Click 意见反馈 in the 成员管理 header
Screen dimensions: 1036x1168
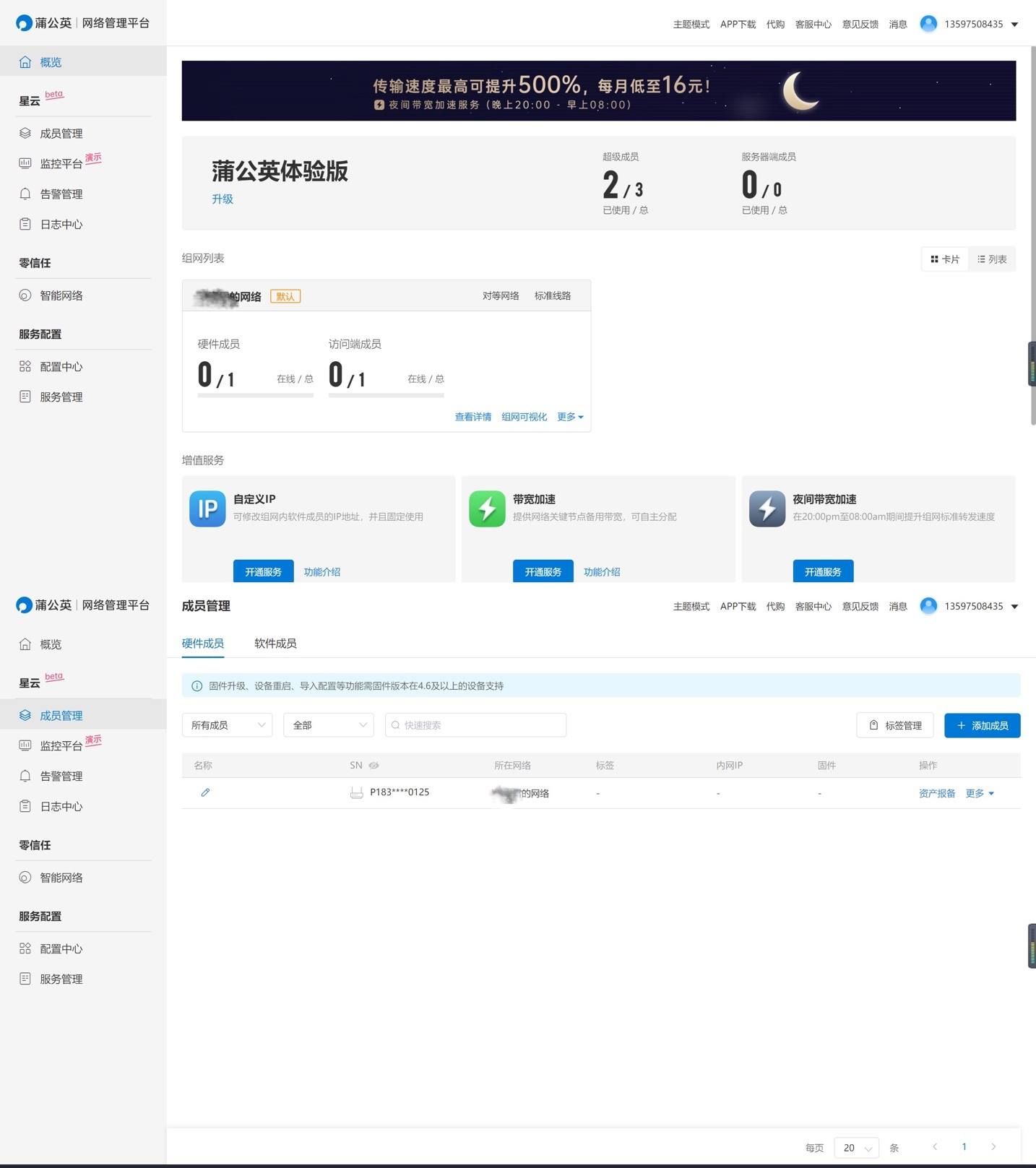click(860, 607)
